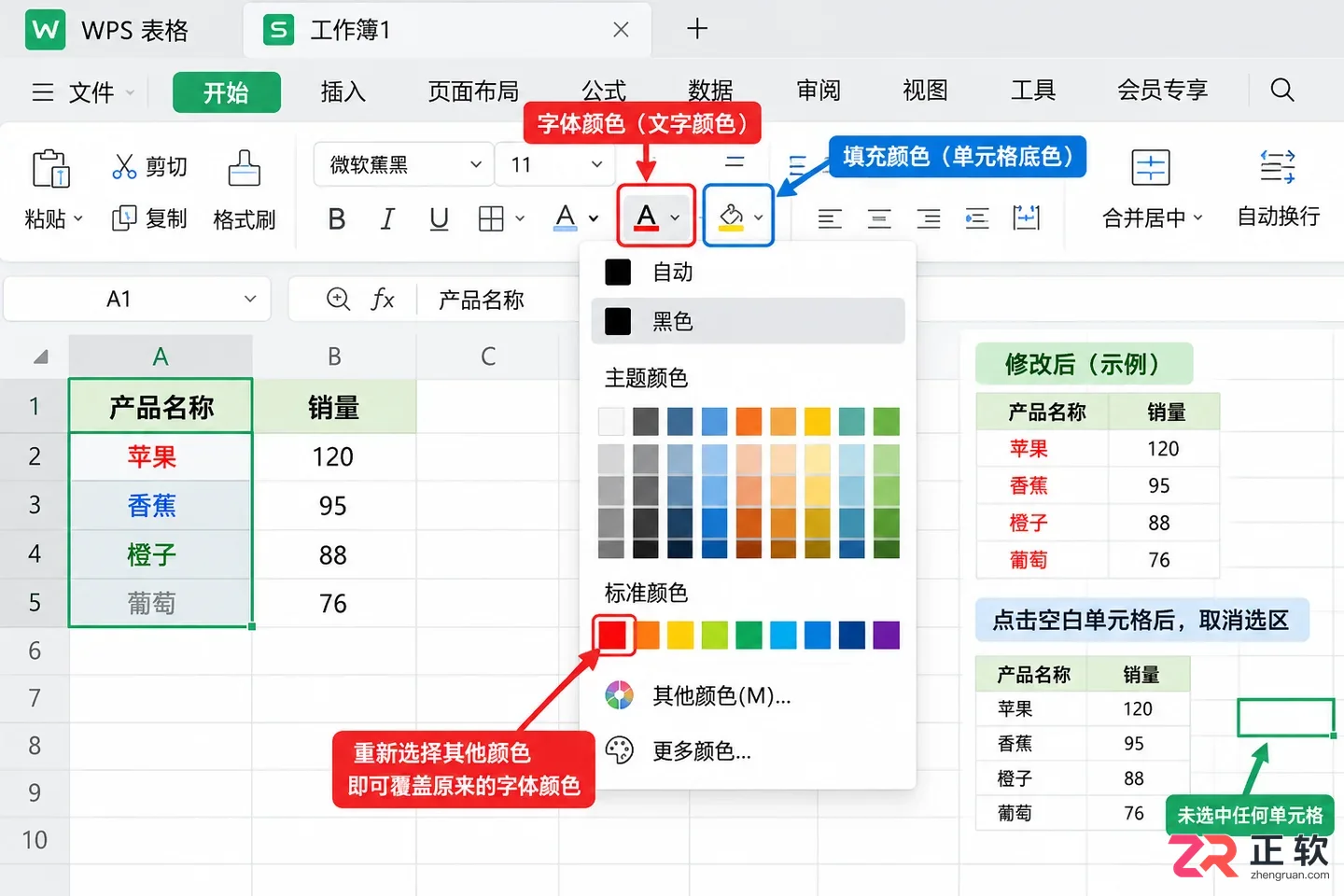Click the select-all corner triangle
The height and width of the screenshot is (896, 1344).
40,357
